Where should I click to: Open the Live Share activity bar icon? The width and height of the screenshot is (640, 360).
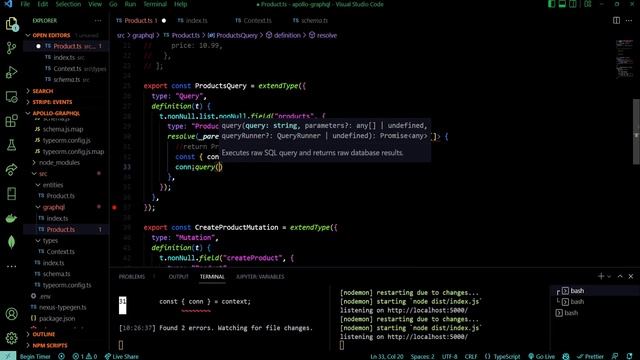[11, 169]
